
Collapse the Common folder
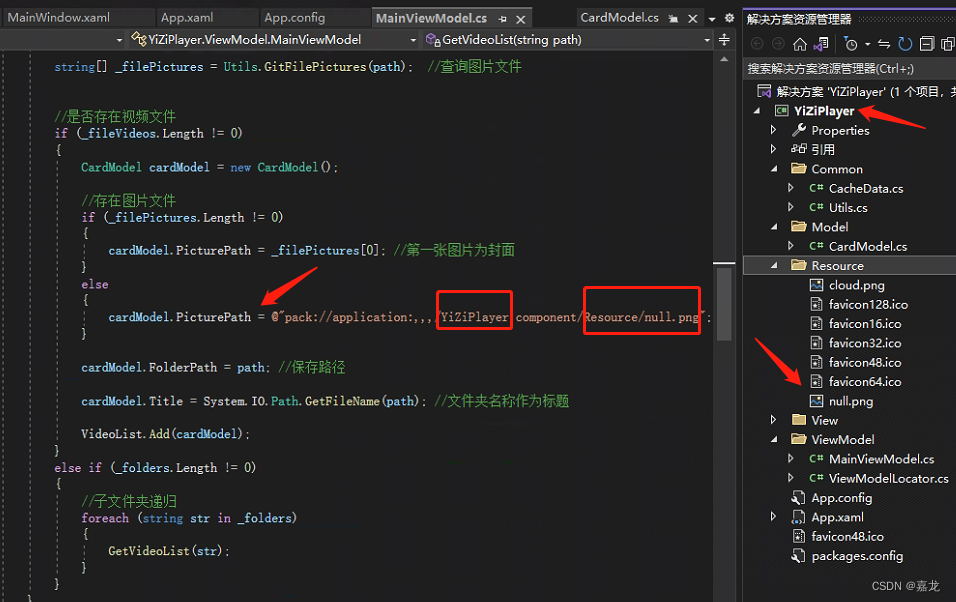(774, 169)
